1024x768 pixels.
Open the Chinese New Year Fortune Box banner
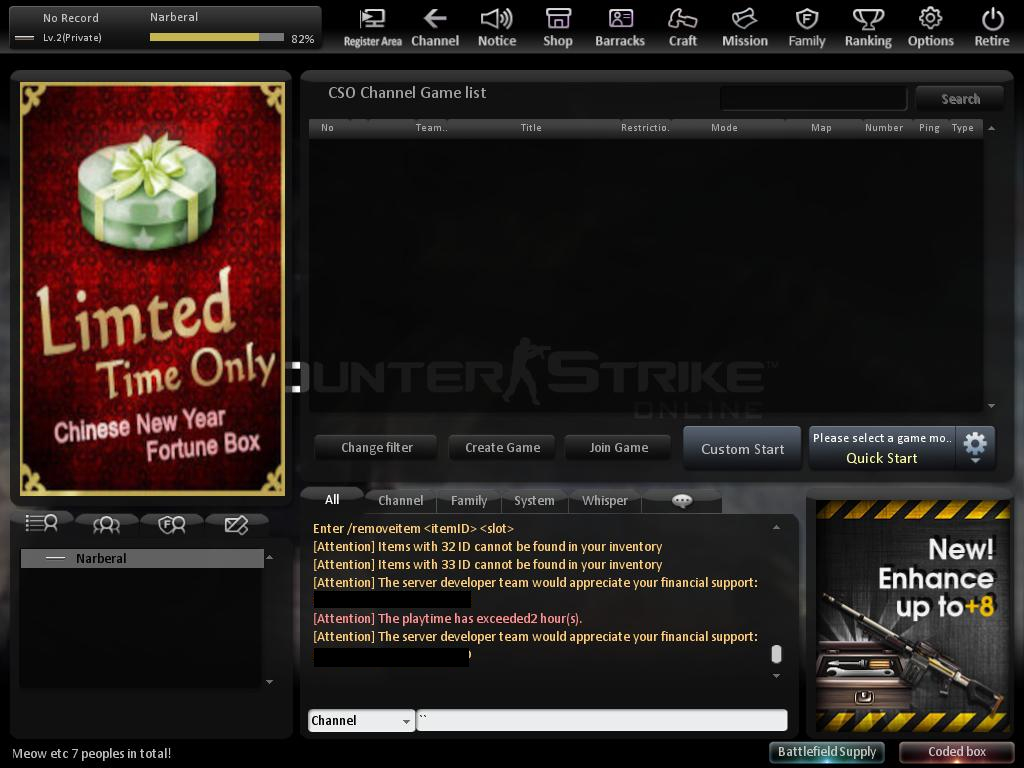(152, 288)
